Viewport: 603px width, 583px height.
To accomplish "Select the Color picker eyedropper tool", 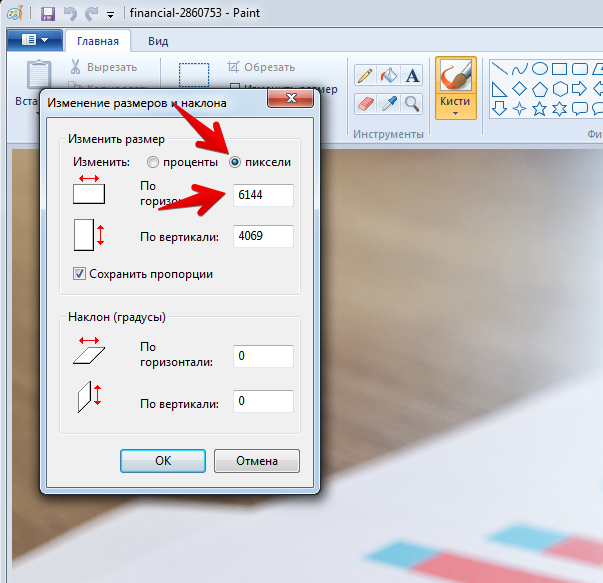I will (388, 104).
